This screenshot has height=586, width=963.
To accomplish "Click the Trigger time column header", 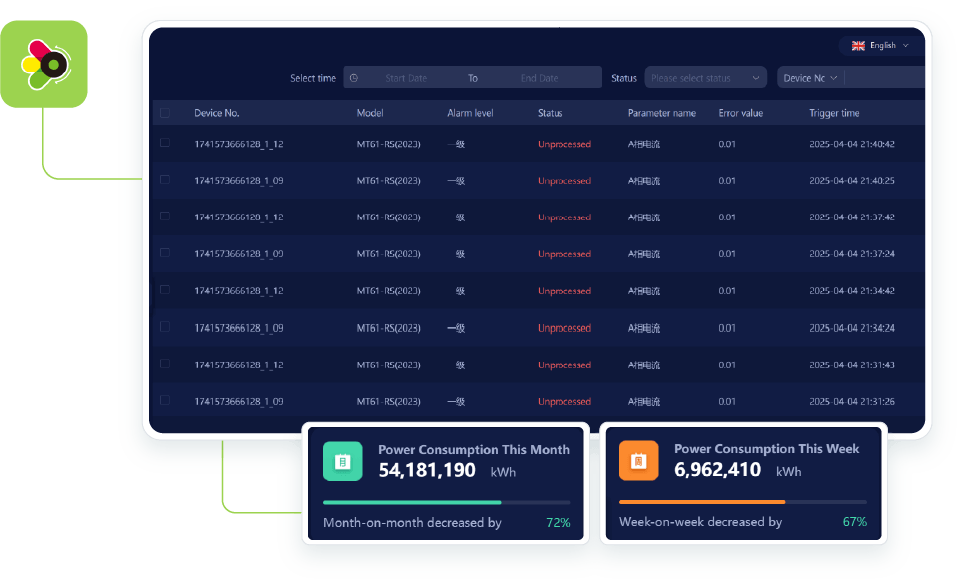I will click(x=834, y=113).
